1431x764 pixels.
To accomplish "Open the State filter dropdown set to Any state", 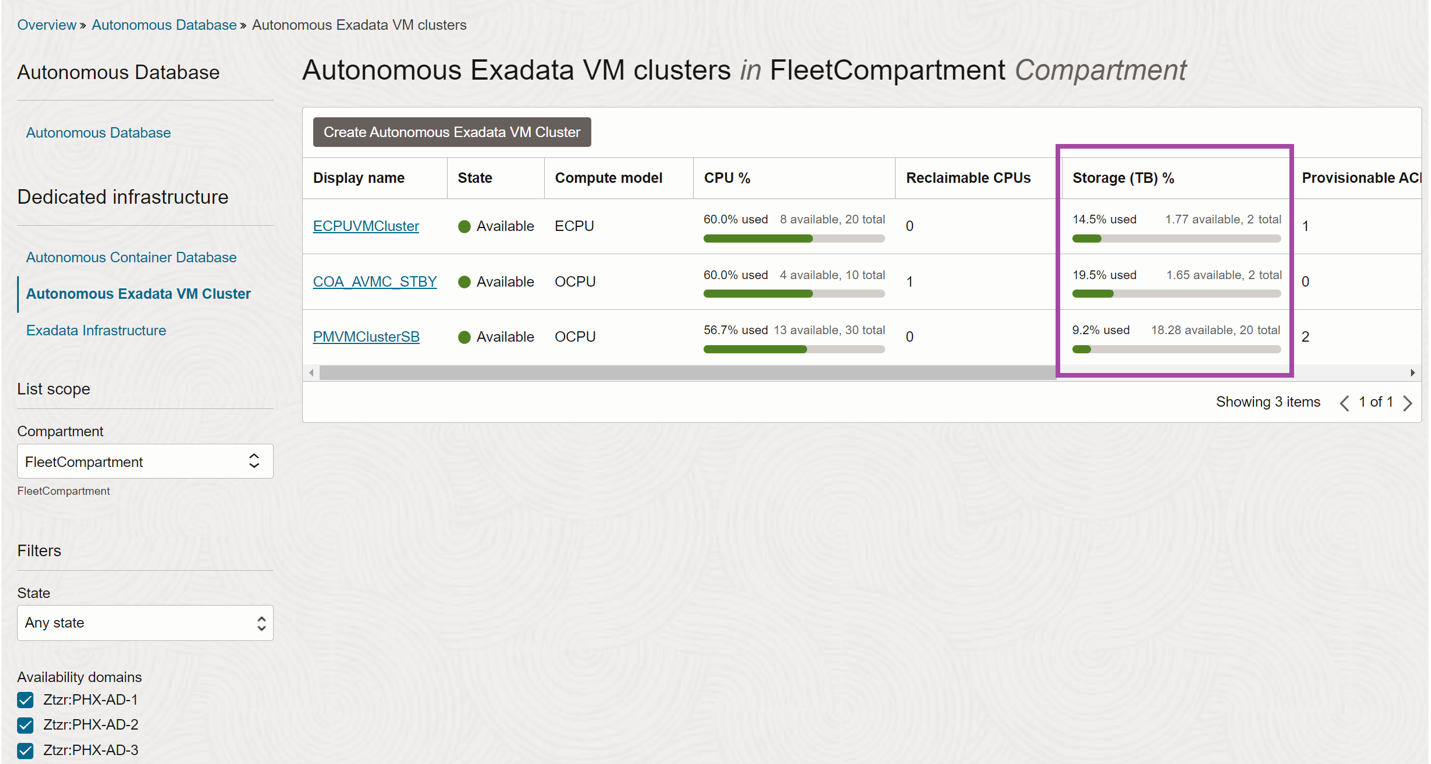I will click(145, 622).
